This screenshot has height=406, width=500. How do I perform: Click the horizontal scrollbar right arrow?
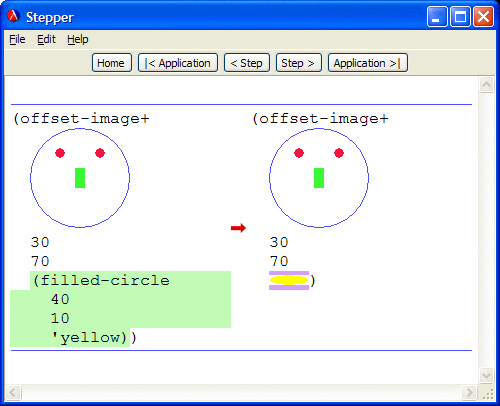tap(469, 392)
